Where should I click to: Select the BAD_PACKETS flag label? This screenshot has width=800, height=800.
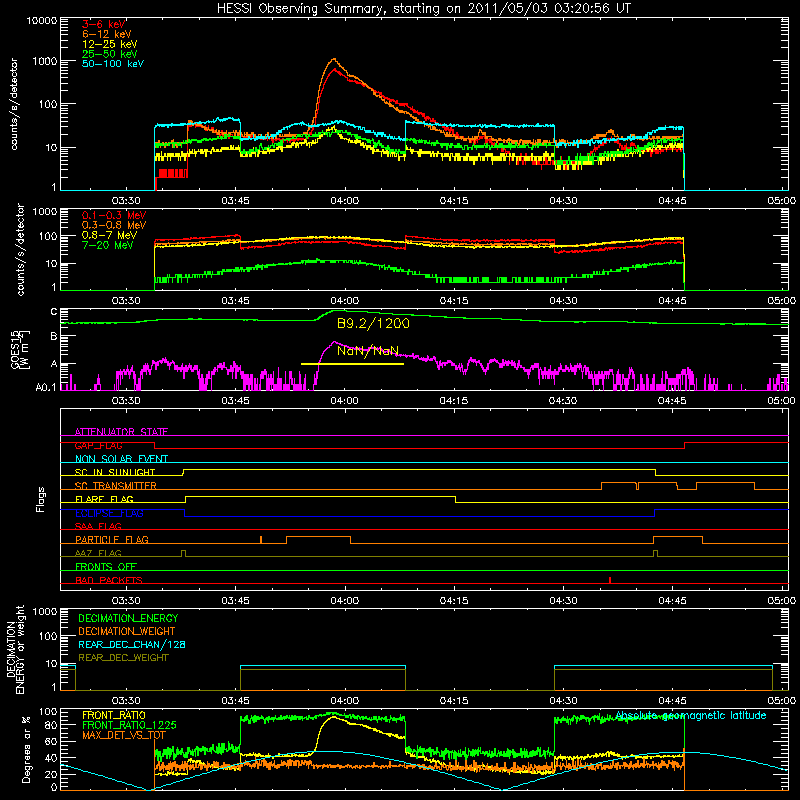(109, 580)
